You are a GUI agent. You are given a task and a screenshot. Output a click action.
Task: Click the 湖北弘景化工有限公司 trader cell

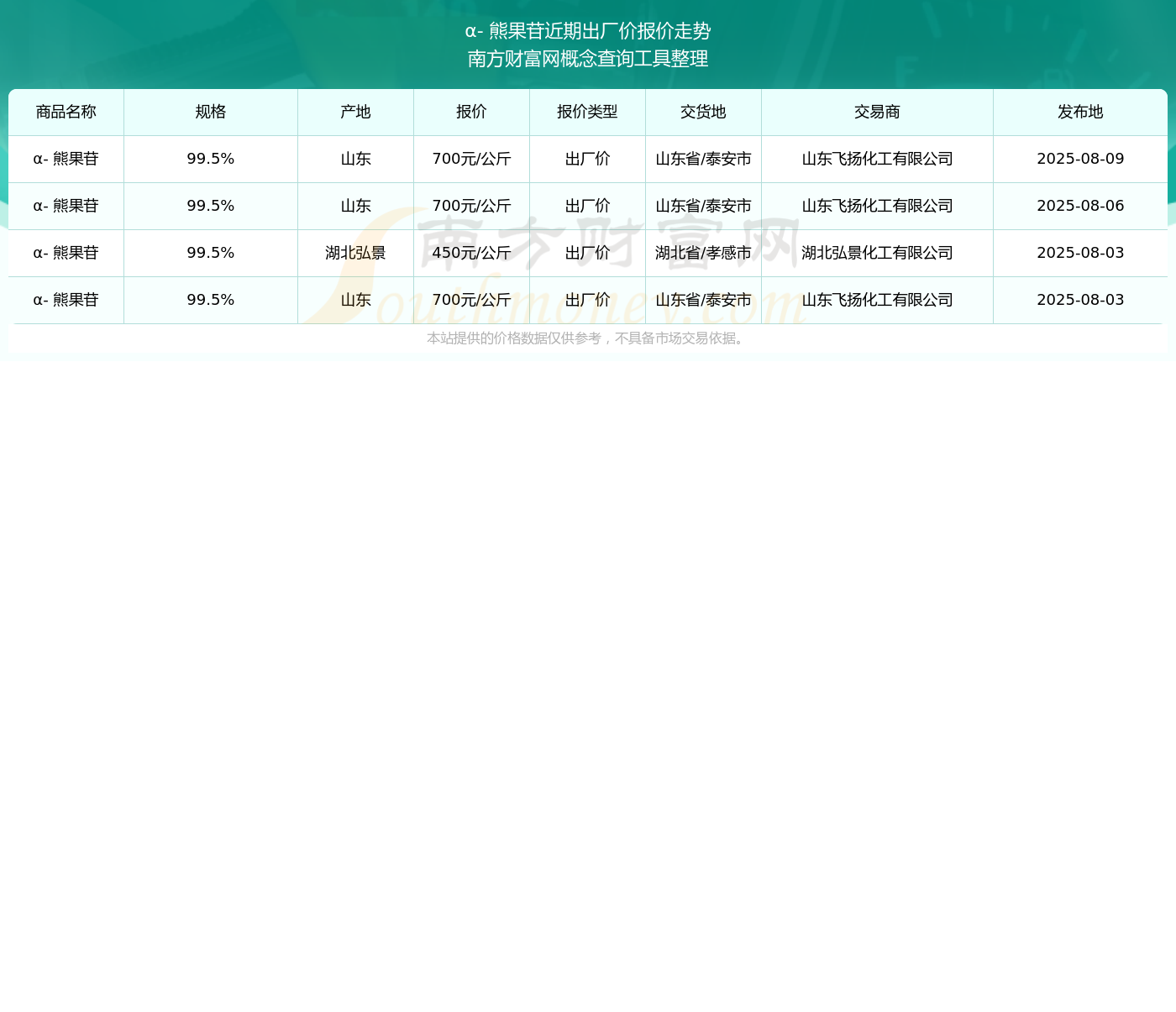tap(877, 253)
